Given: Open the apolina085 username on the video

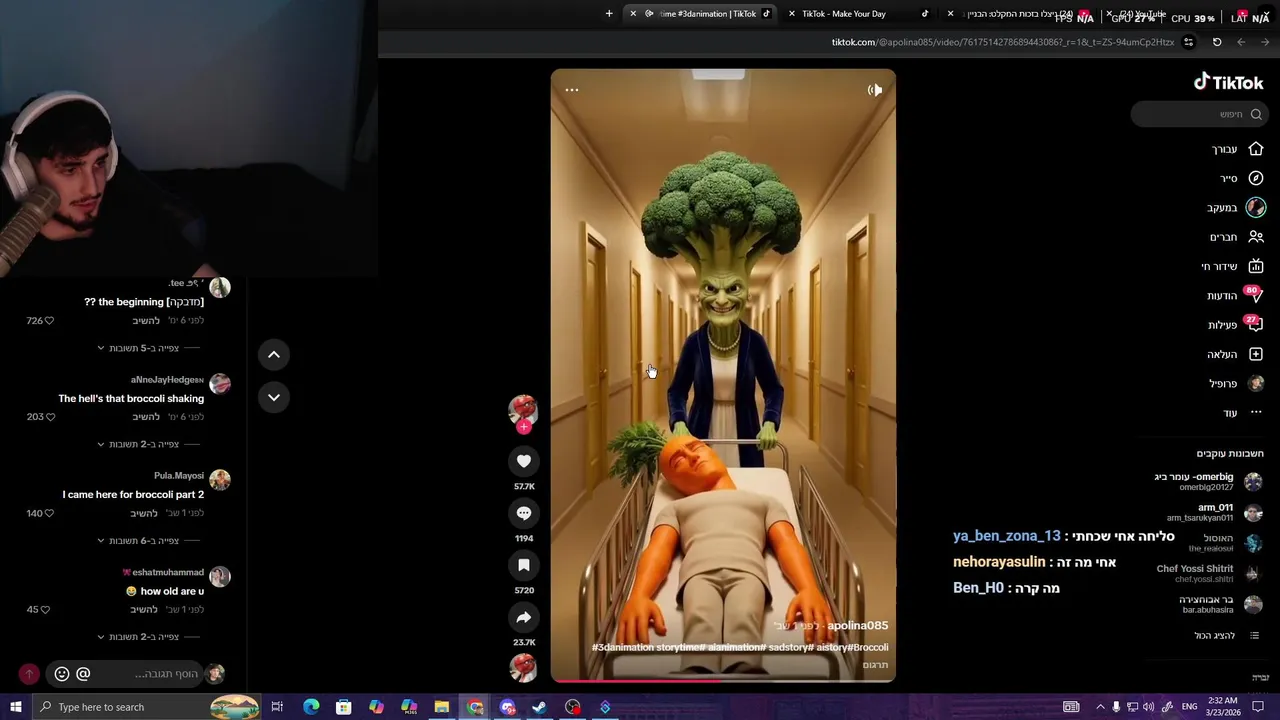Looking at the screenshot, I should [x=857, y=626].
